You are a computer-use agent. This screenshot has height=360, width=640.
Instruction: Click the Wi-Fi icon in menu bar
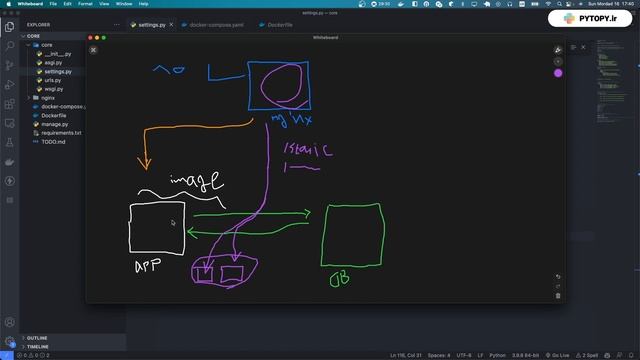point(548,4)
